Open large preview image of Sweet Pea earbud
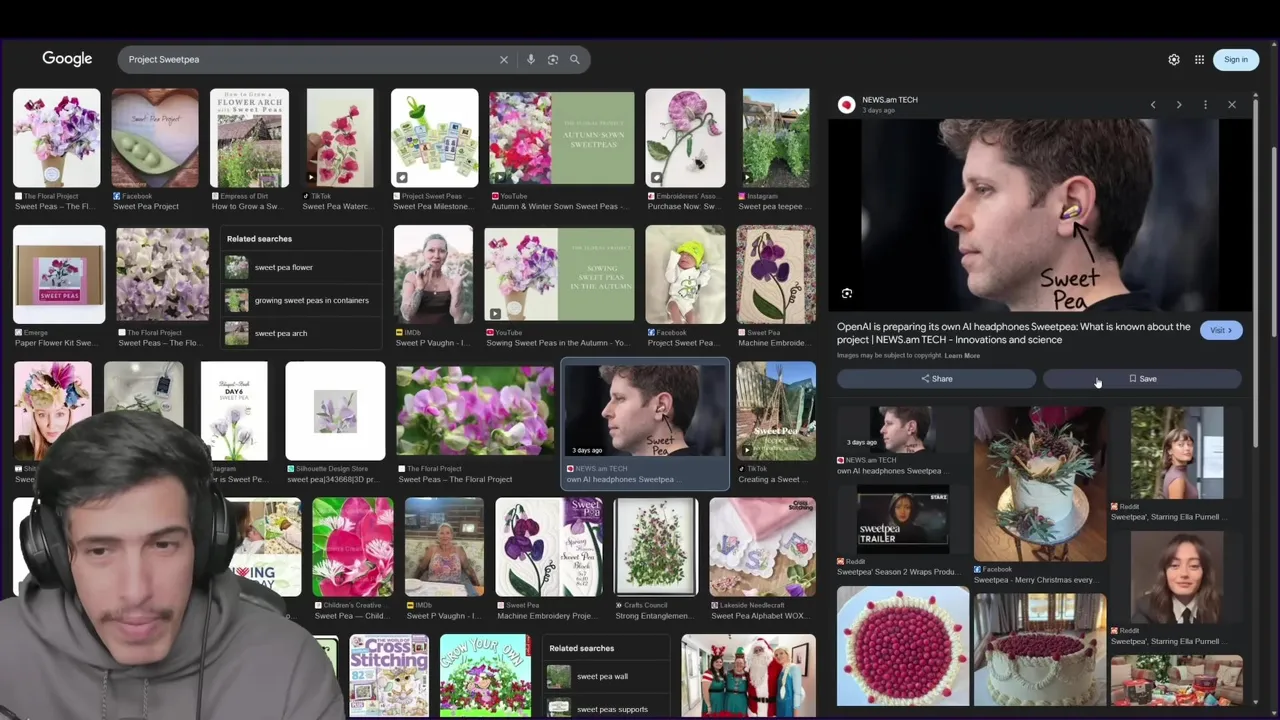1280x720 pixels. point(1040,215)
